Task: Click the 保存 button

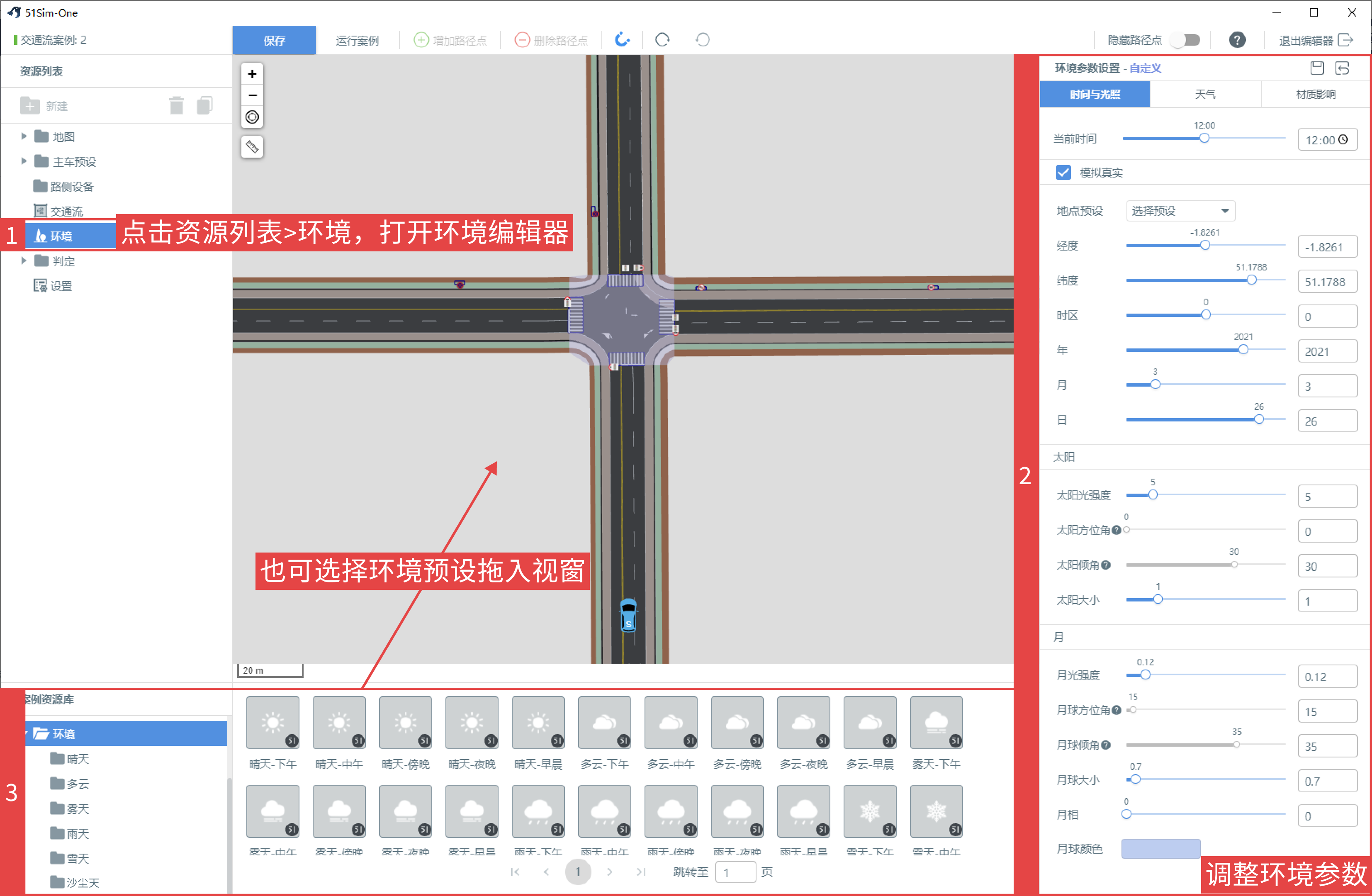Action: click(x=275, y=40)
